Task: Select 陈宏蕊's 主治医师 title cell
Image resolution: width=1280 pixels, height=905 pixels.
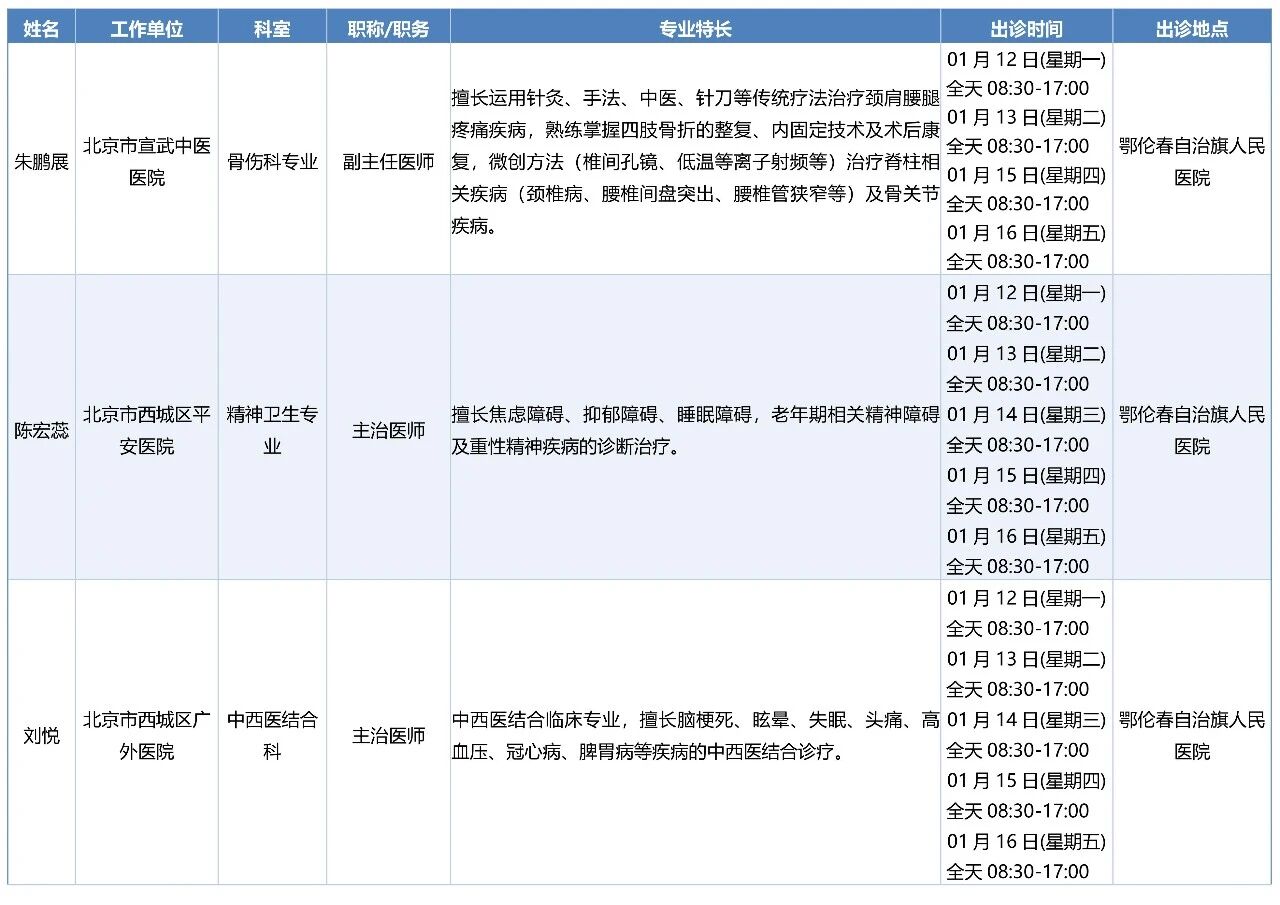Action: [x=388, y=431]
